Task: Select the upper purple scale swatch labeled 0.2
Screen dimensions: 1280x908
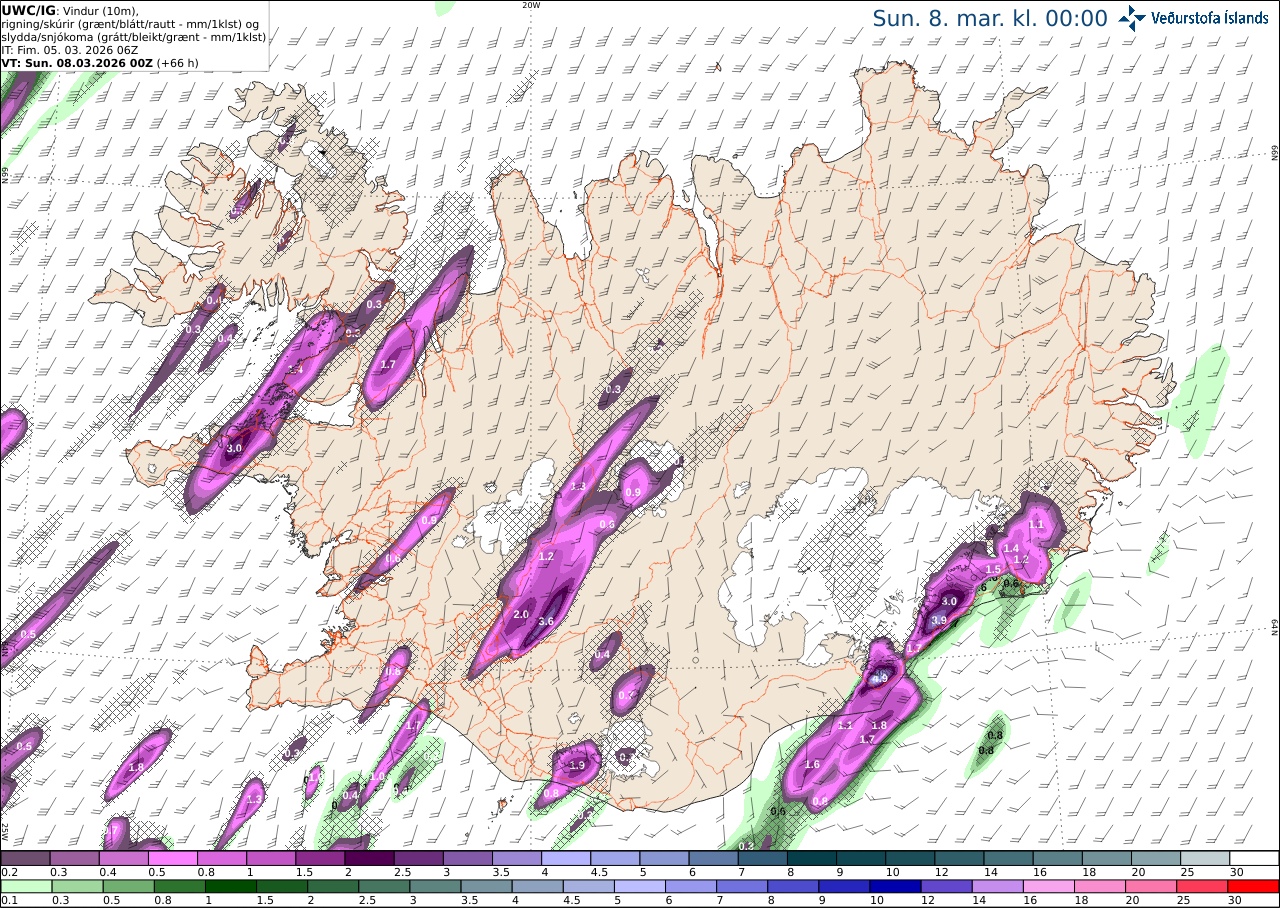Action: point(25,858)
